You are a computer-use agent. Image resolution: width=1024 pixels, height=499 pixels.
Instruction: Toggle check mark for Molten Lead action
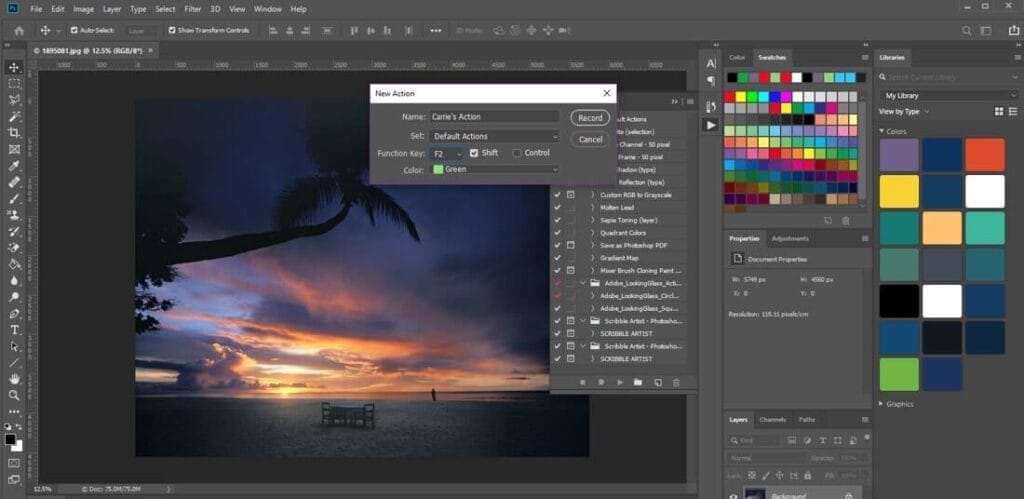point(557,208)
